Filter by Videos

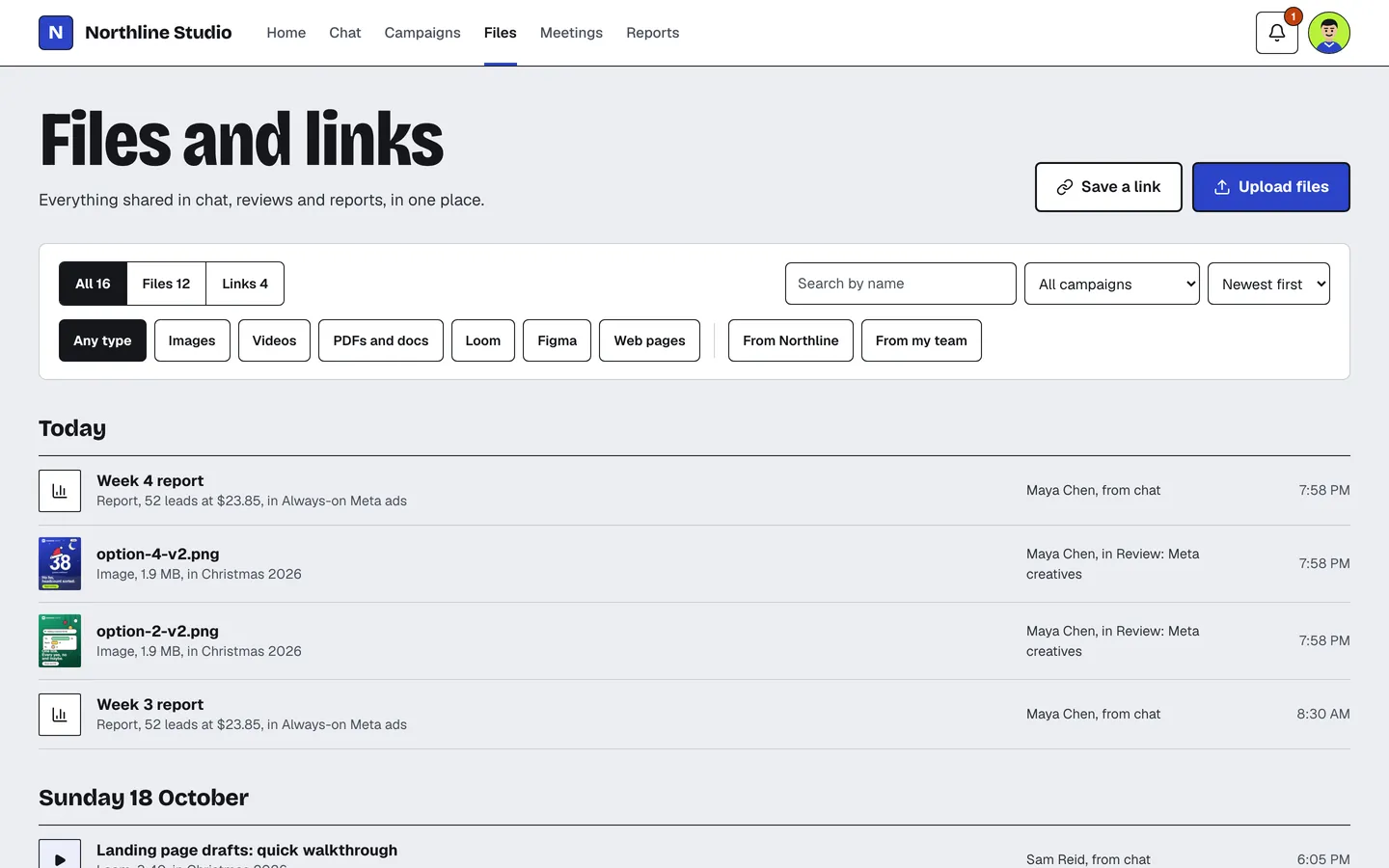[274, 340]
